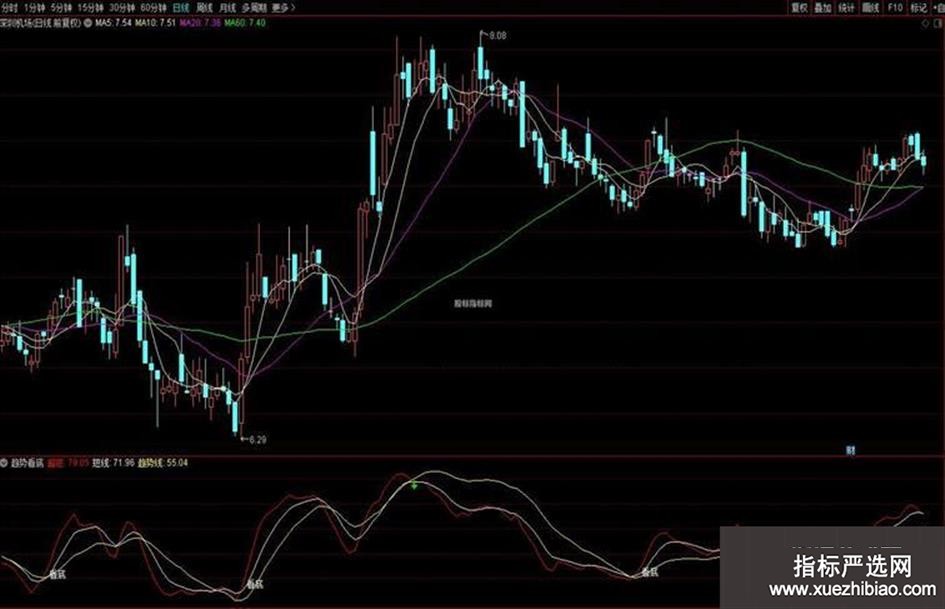Click the green MA60: 7.40 label

(245, 23)
